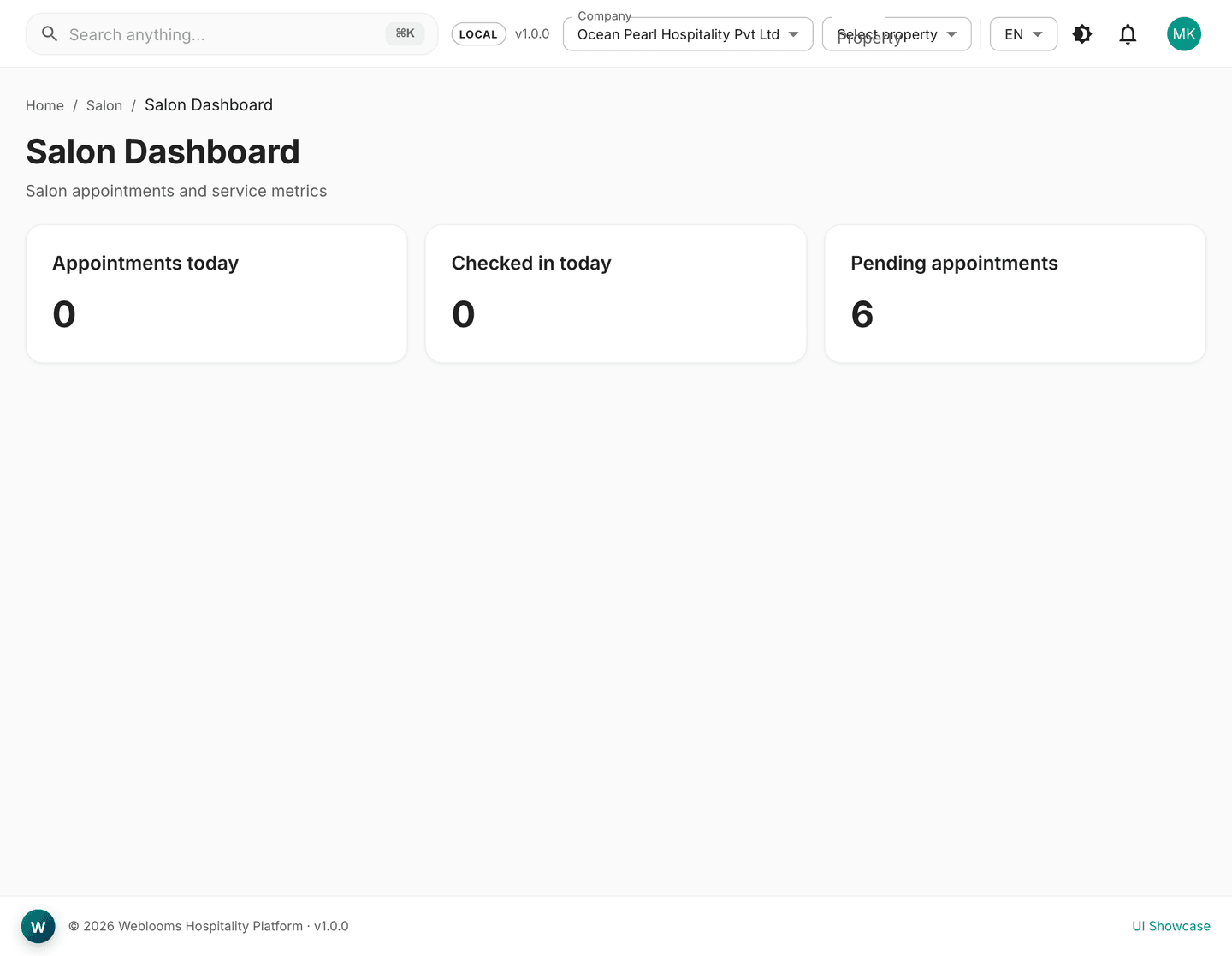Open the UI Showcase link
Image resolution: width=1232 pixels, height=956 pixels.
1171,926
